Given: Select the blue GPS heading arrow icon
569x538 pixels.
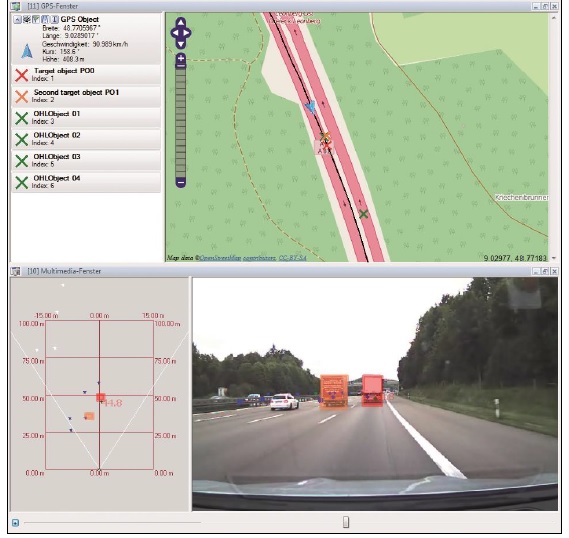Looking at the screenshot, I should (27, 51).
